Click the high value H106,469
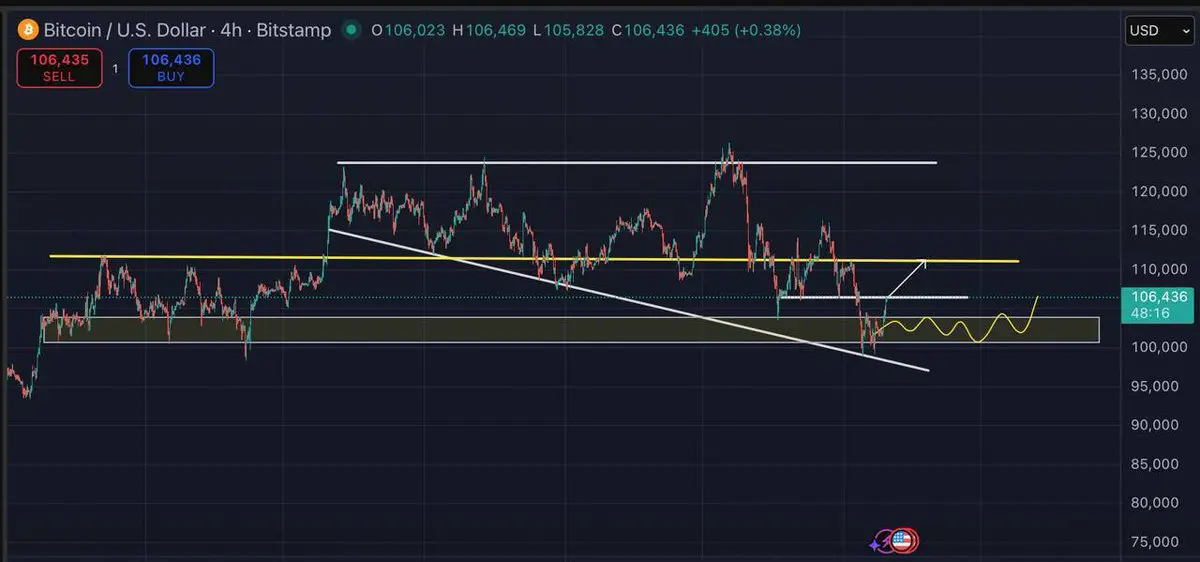 coord(488,30)
